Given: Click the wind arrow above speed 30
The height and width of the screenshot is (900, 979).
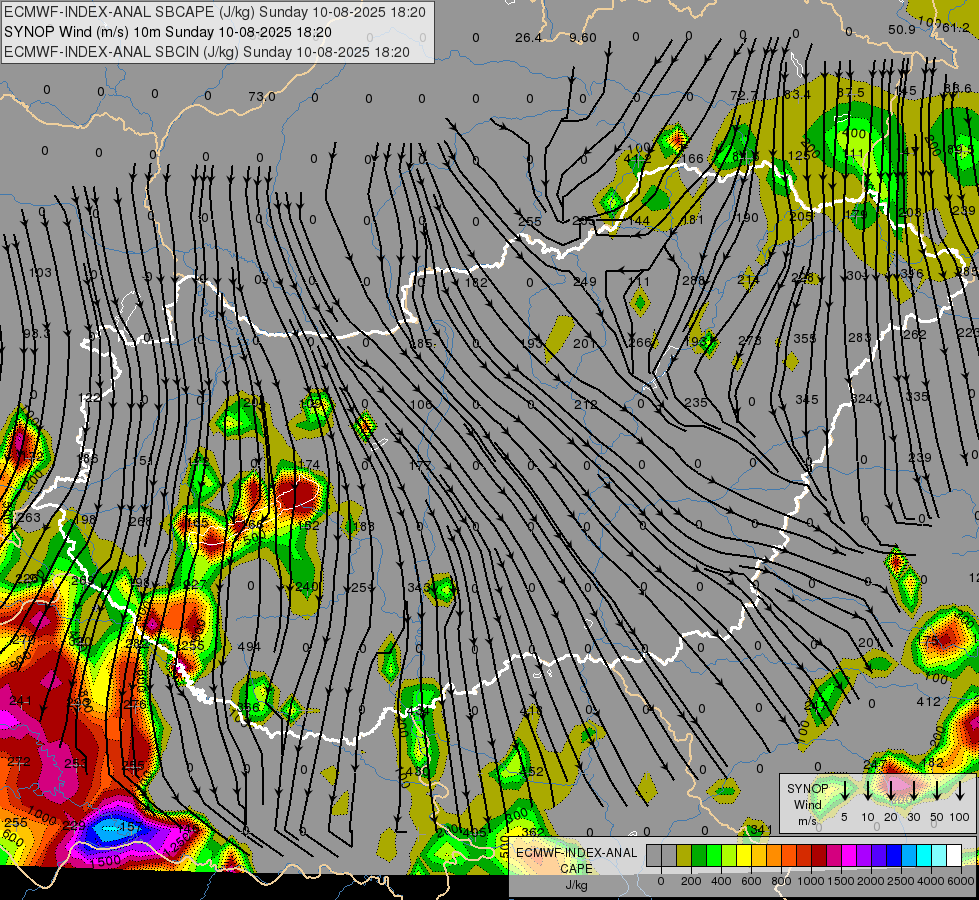Looking at the screenshot, I should 914,790.
